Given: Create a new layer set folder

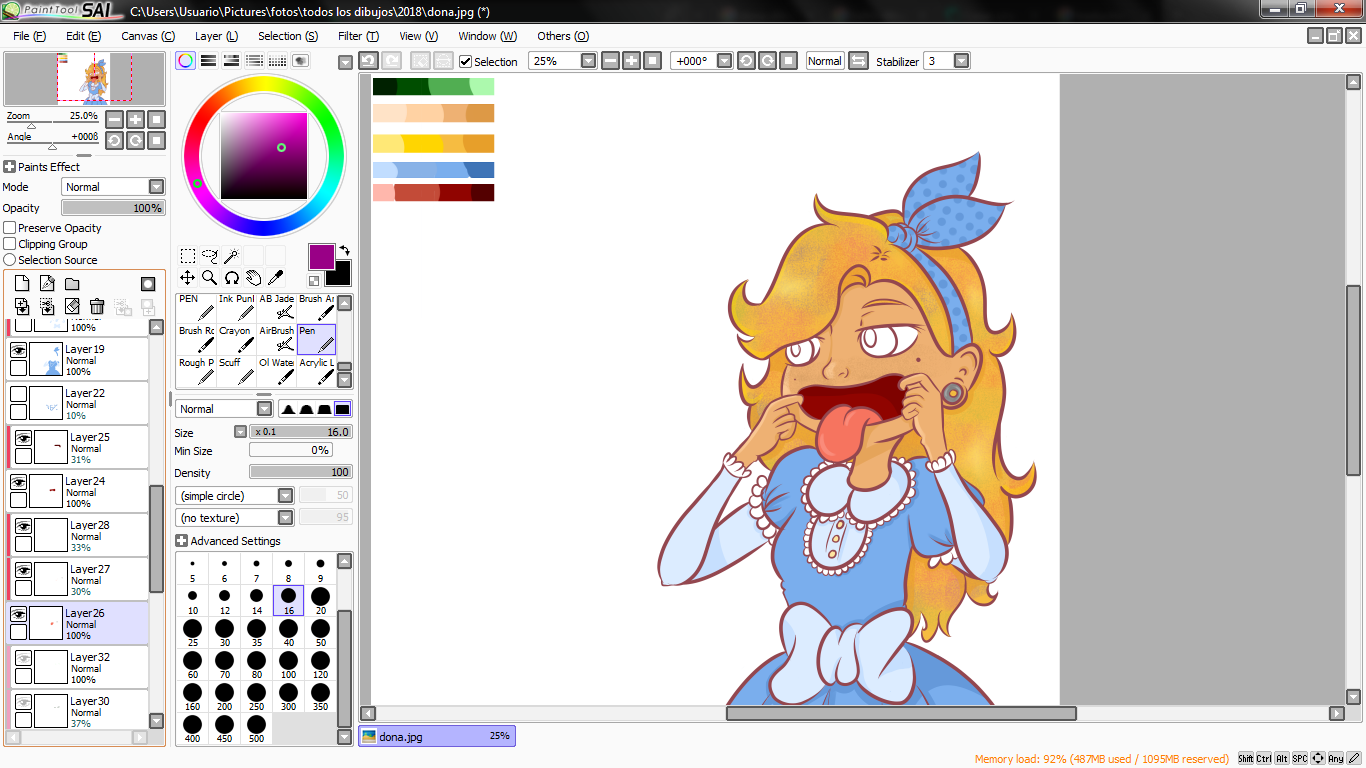Looking at the screenshot, I should click(72, 284).
